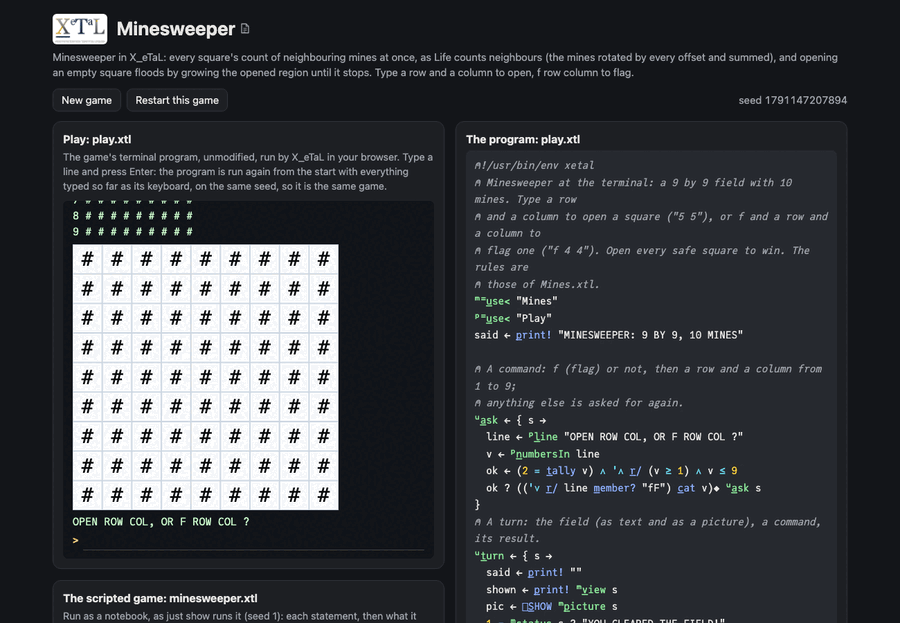Click the Minesweeper field picture grid
Viewport: 900px width, 623px height.
click(x=205, y=377)
